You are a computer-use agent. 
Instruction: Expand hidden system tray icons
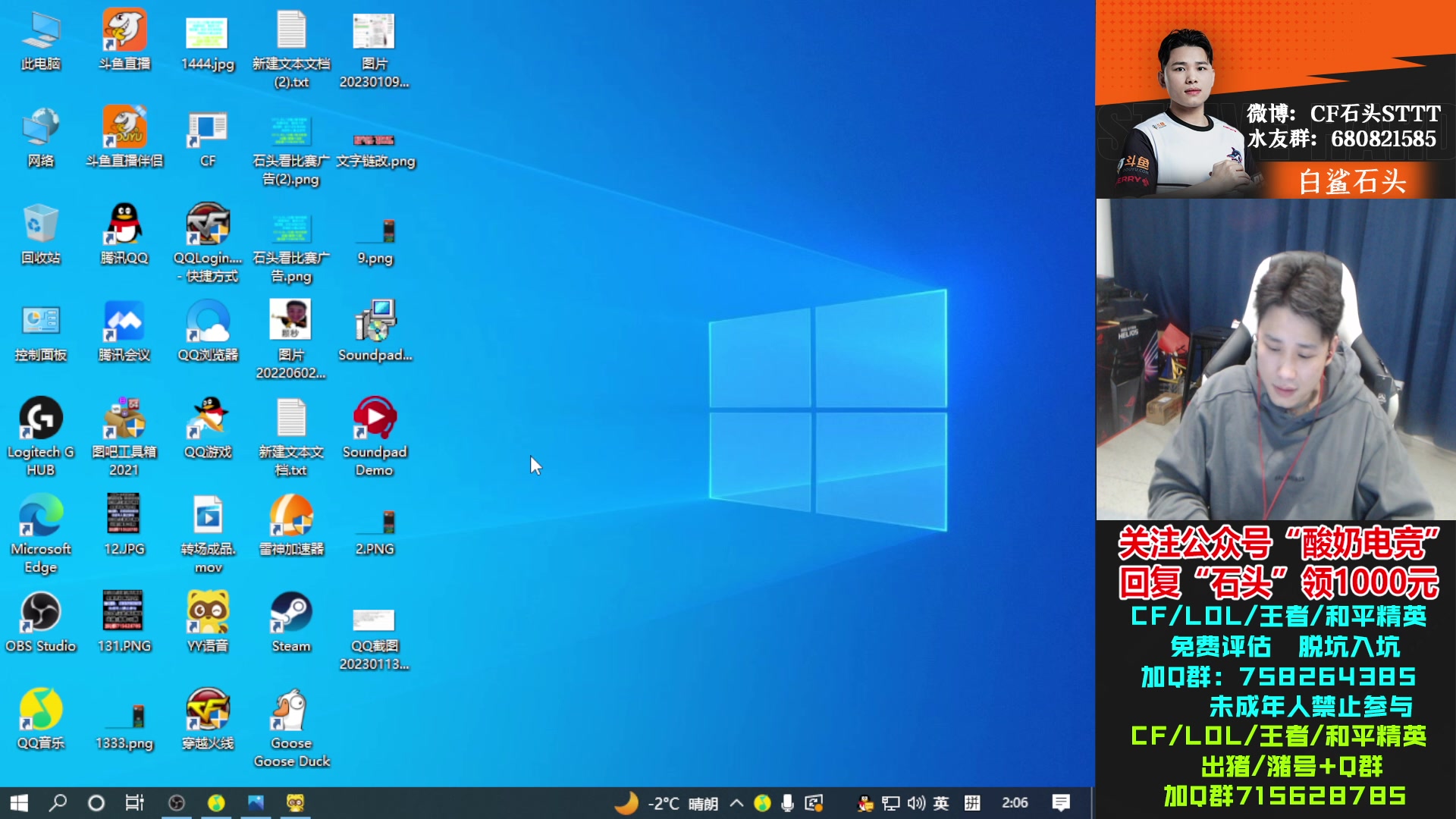pyautogui.click(x=736, y=803)
